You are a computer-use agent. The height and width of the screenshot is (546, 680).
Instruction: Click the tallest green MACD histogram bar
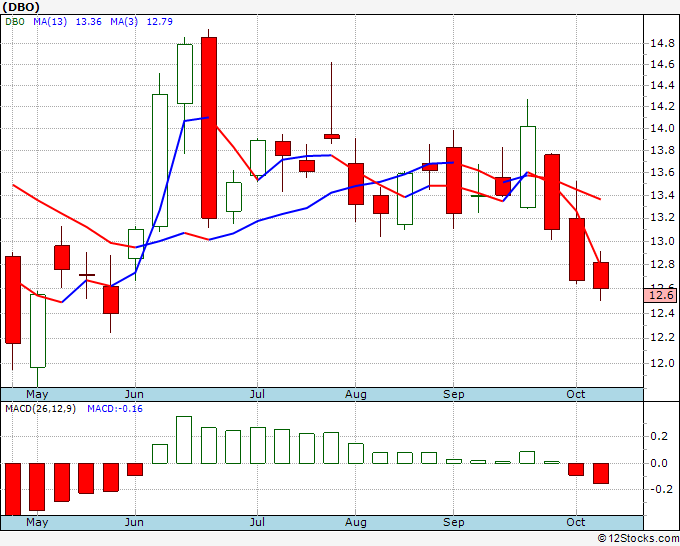[184, 440]
